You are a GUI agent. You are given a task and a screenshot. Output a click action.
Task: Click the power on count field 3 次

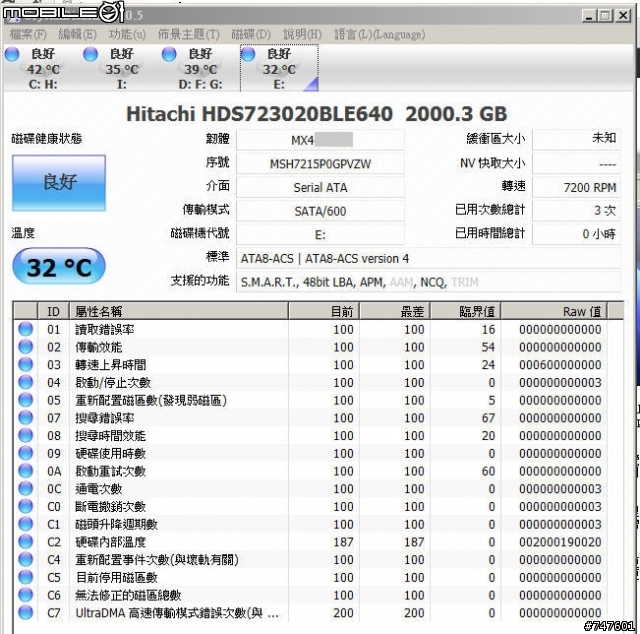coord(577,211)
